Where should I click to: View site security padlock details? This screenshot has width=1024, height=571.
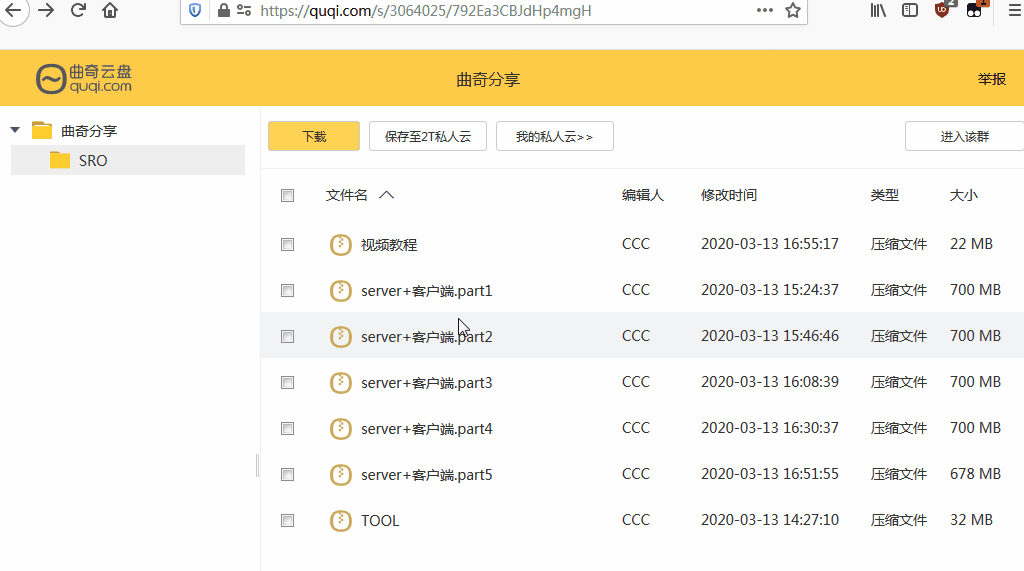click(x=223, y=10)
